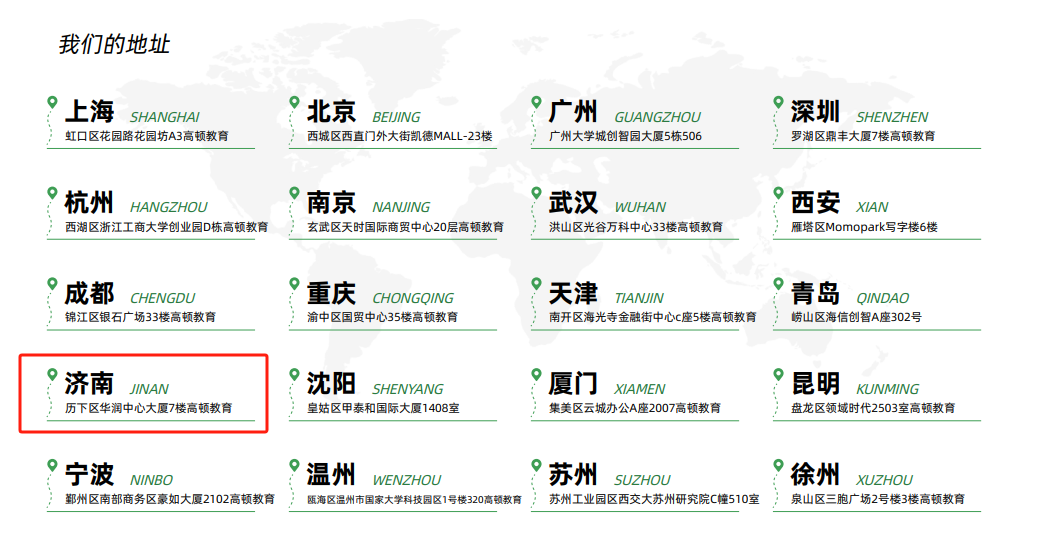Image resolution: width=1043 pixels, height=545 pixels.
Task: Select the 西安 city heading
Action: point(816,202)
